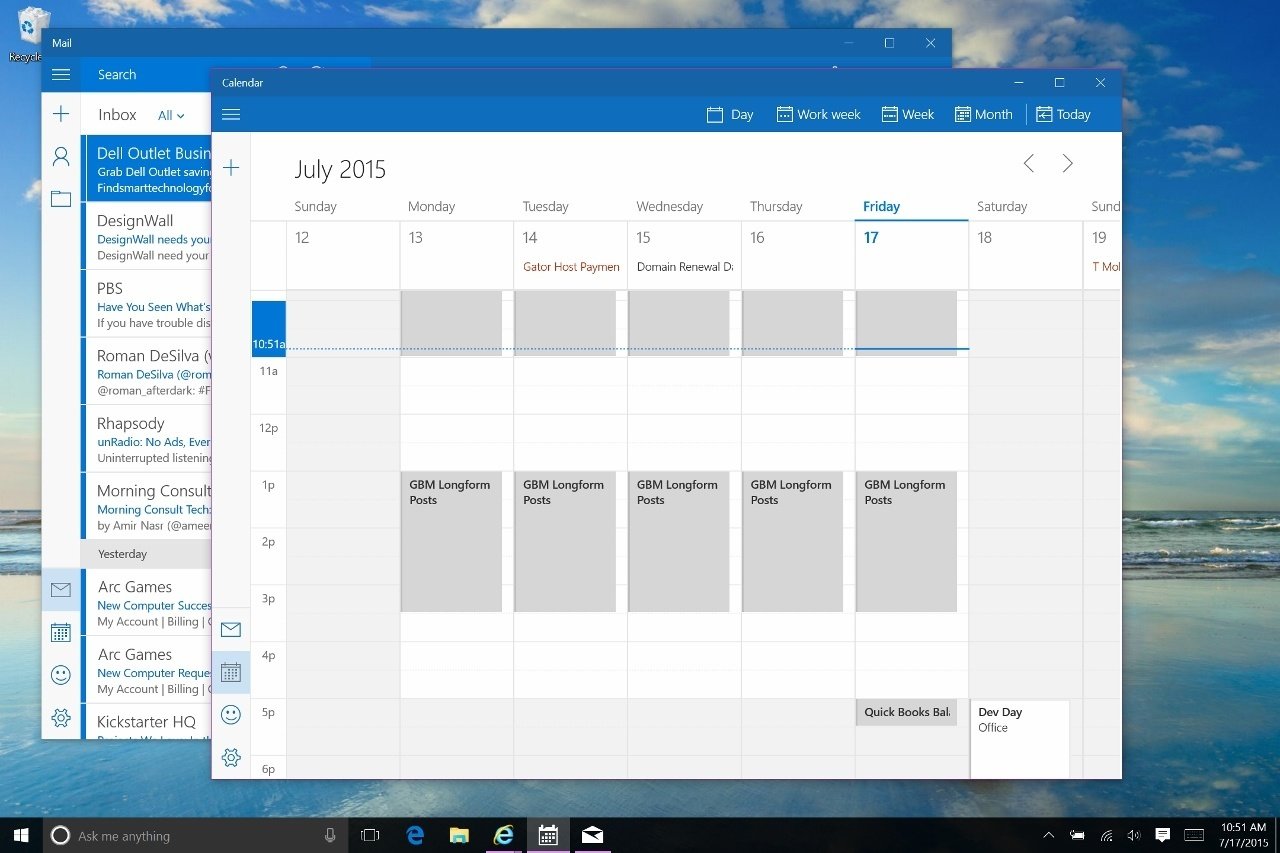Open Action Center notifications icon
The width and height of the screenshot is (1280, 853).
tap(1162, 835)
